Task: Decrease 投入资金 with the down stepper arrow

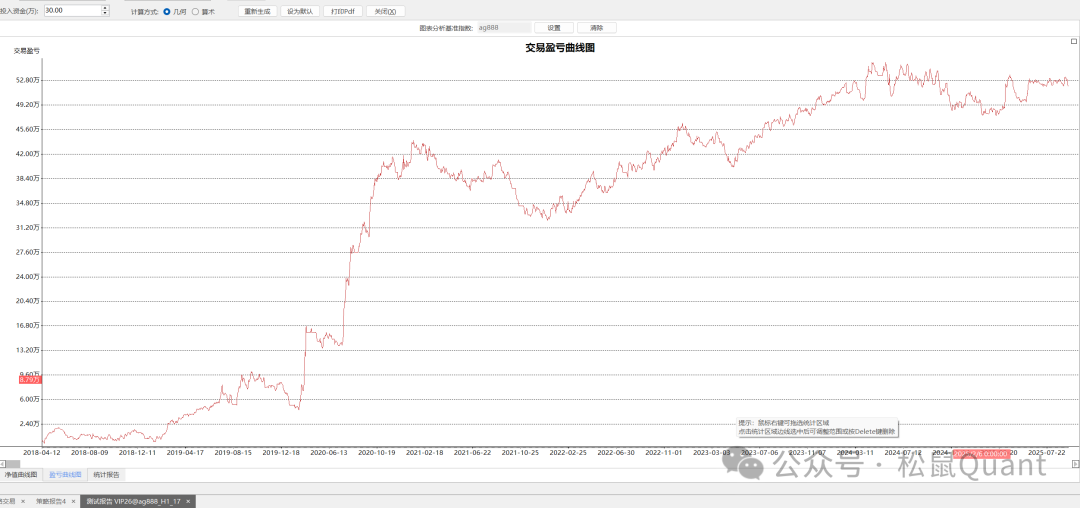Action: [106, 14]
